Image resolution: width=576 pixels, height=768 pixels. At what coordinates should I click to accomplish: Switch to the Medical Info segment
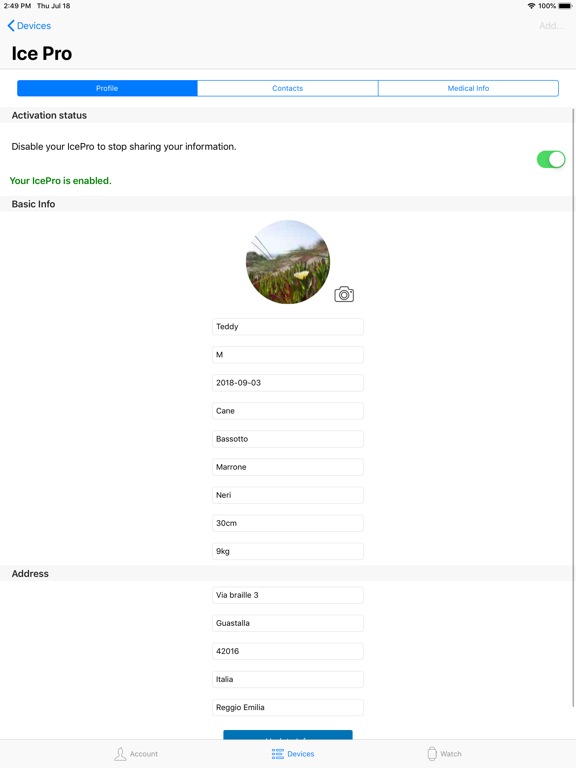[468, 88]
